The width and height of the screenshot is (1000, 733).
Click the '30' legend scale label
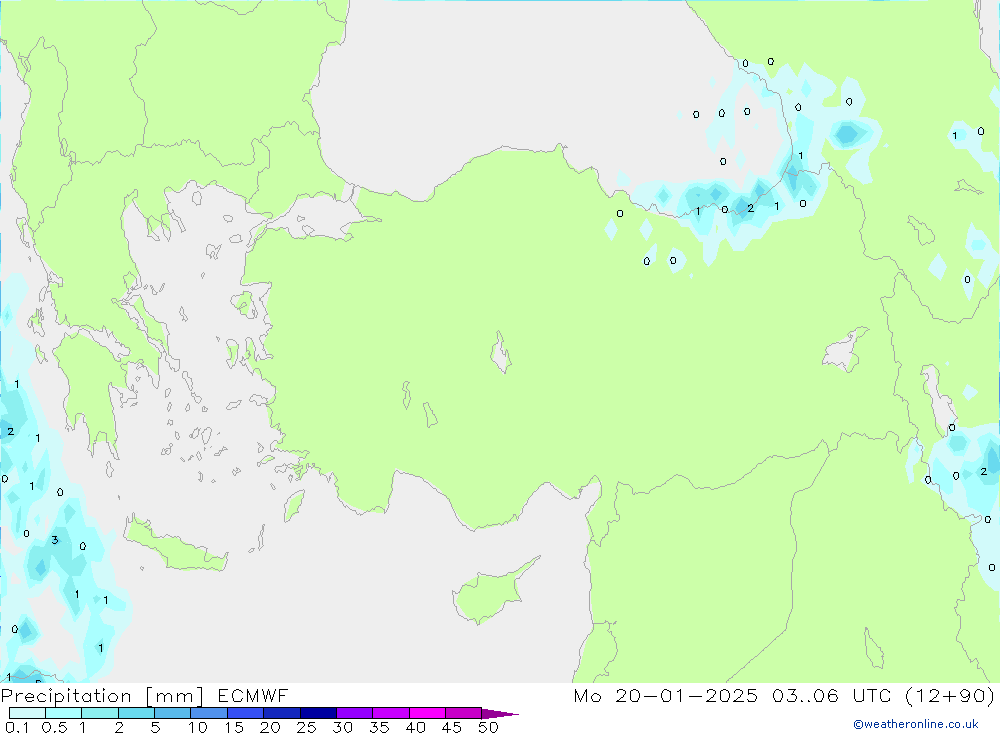(342, 727)
